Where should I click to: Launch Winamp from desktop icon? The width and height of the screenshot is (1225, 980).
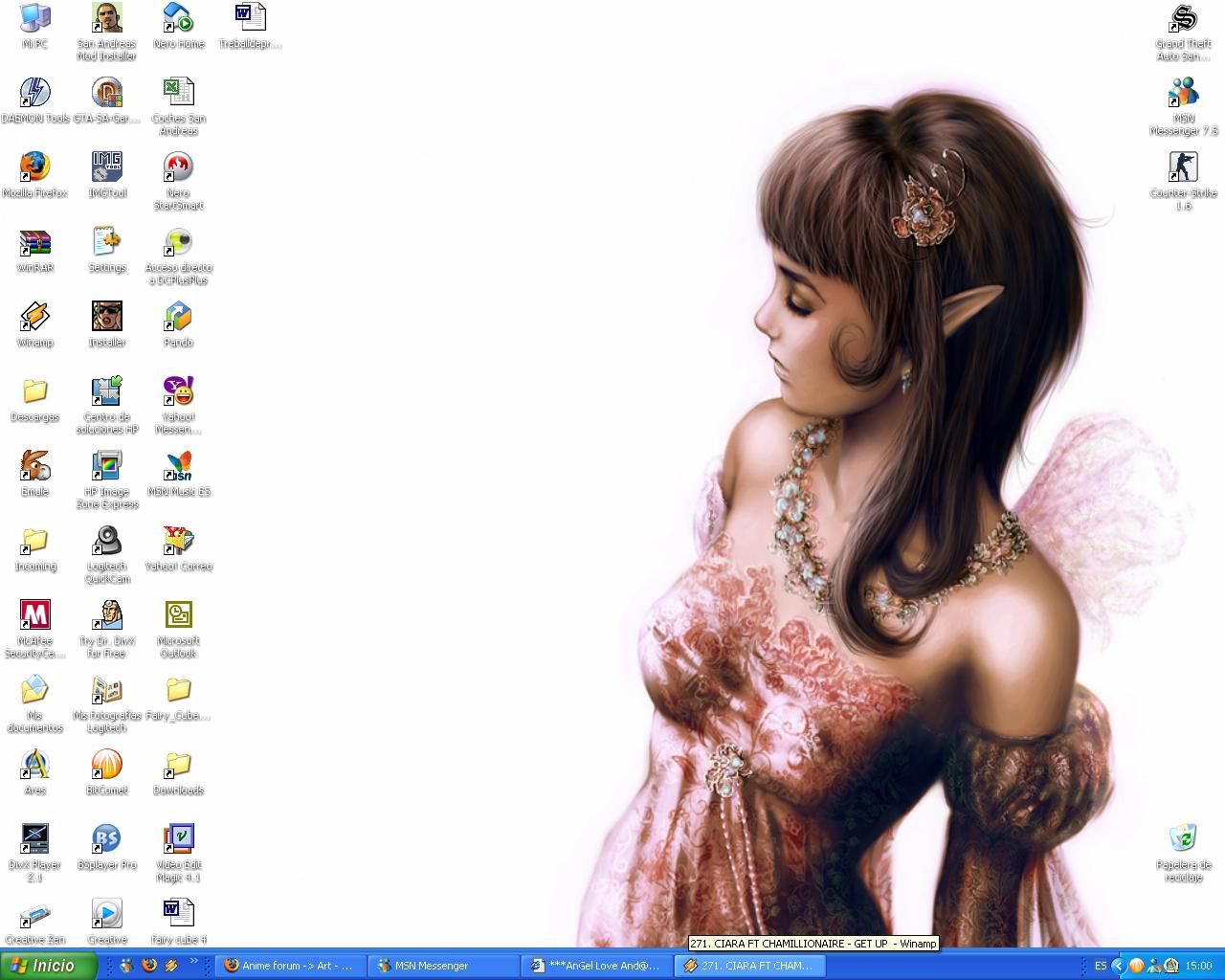tap(35, 324)
